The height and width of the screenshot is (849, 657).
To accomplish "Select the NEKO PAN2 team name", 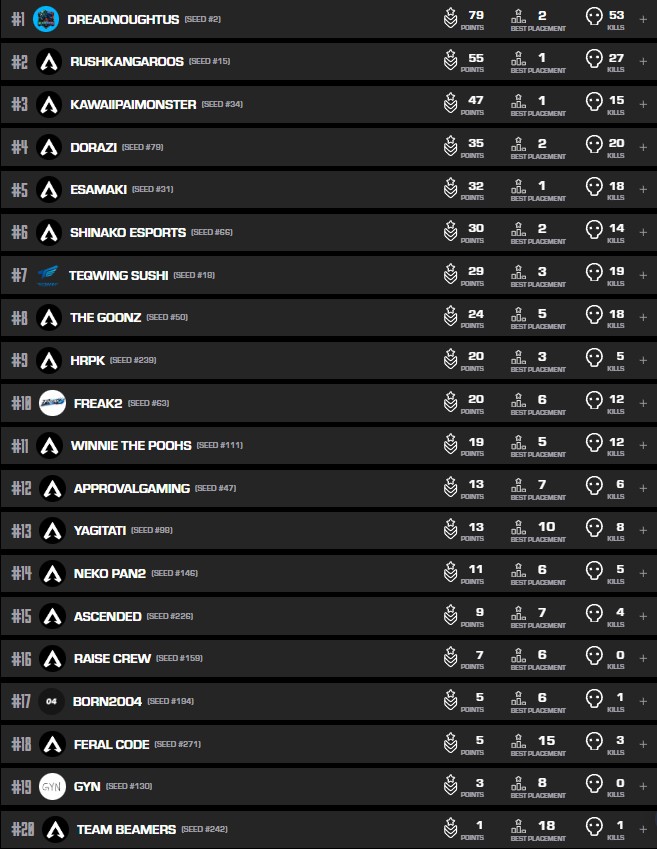I will (109, 573).
